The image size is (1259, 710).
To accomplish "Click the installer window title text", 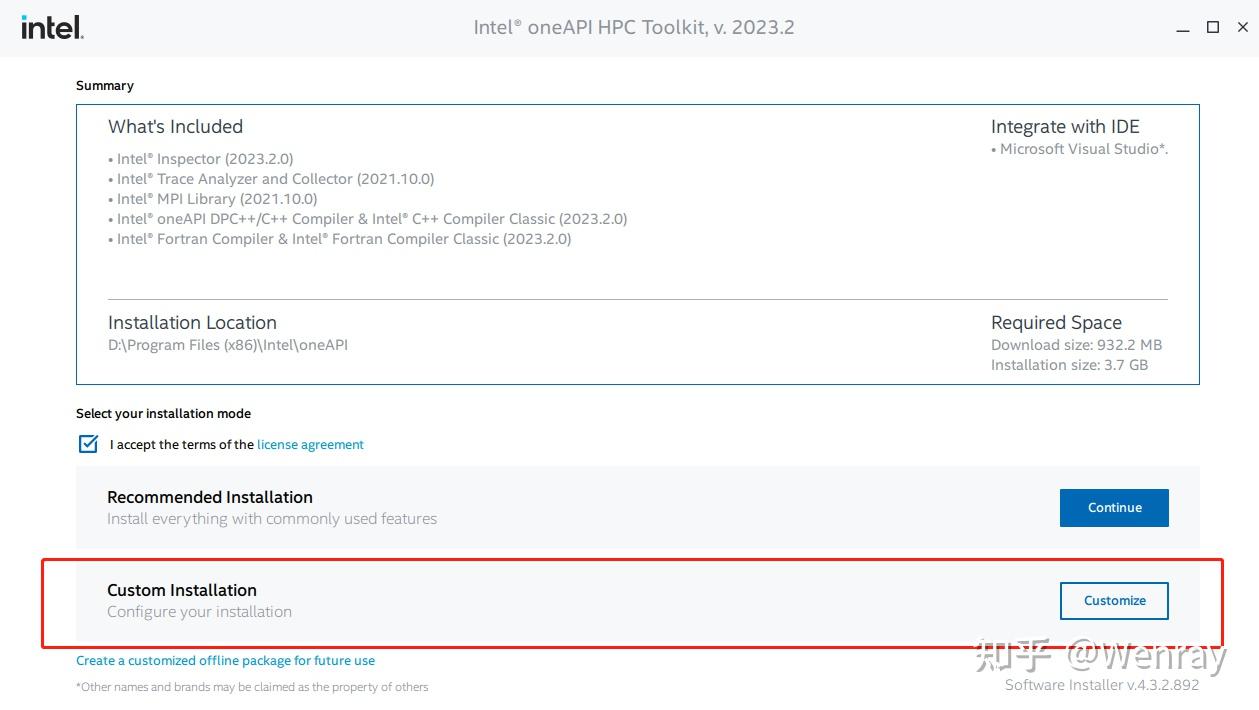I will pos(632,27).
